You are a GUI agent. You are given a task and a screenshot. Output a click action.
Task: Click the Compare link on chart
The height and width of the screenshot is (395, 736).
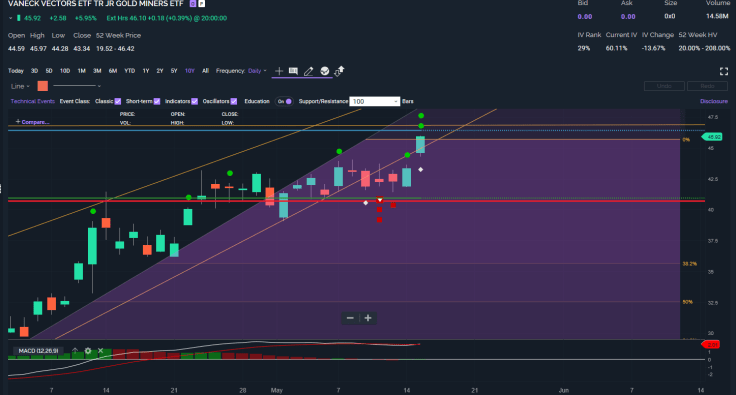coord(32,122)
